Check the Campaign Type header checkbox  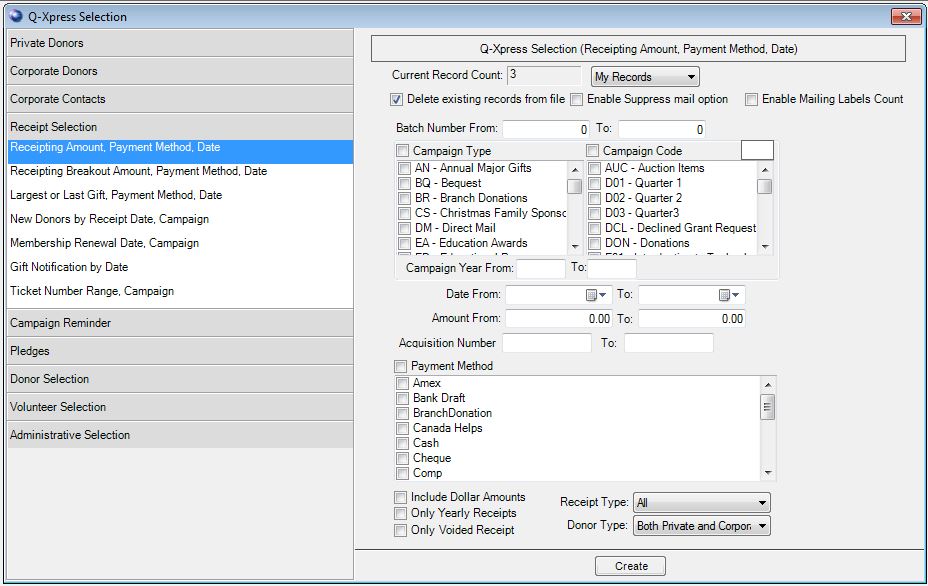pos(402,151)
